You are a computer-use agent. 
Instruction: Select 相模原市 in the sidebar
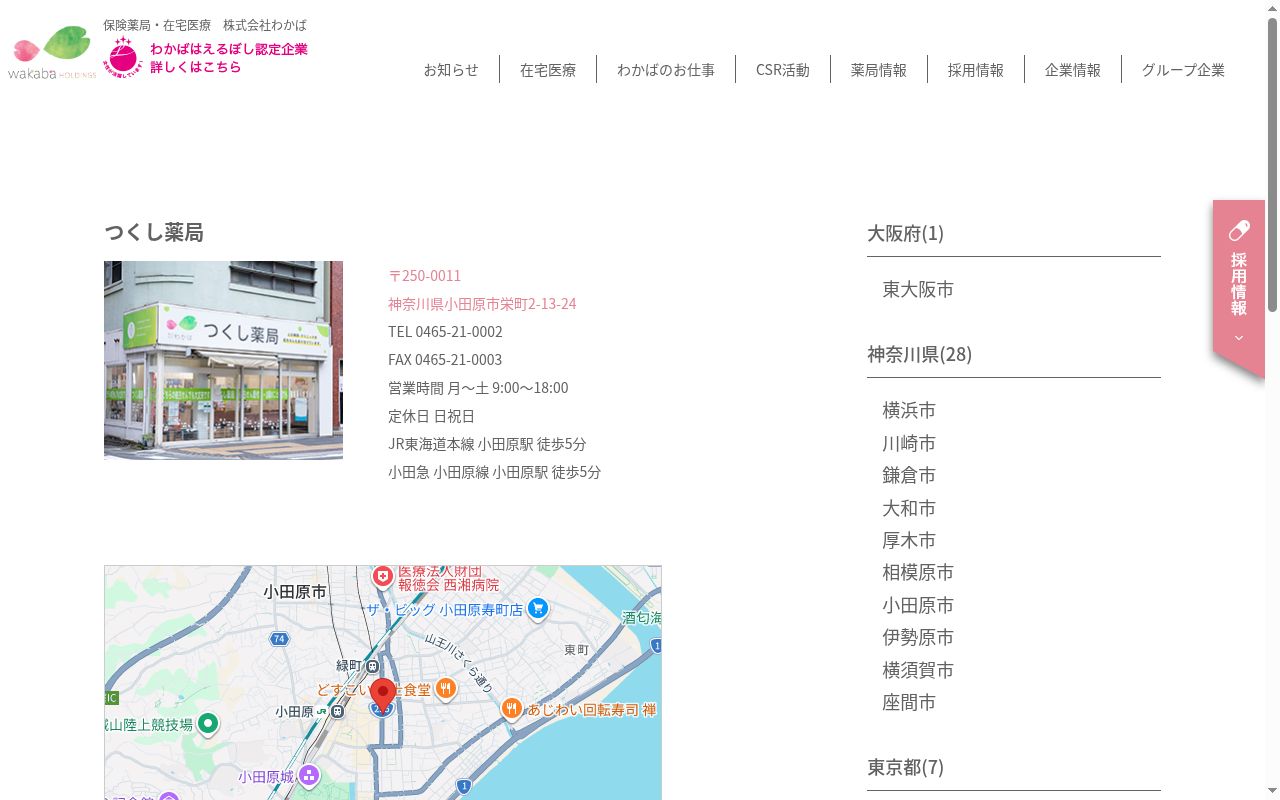918,572
